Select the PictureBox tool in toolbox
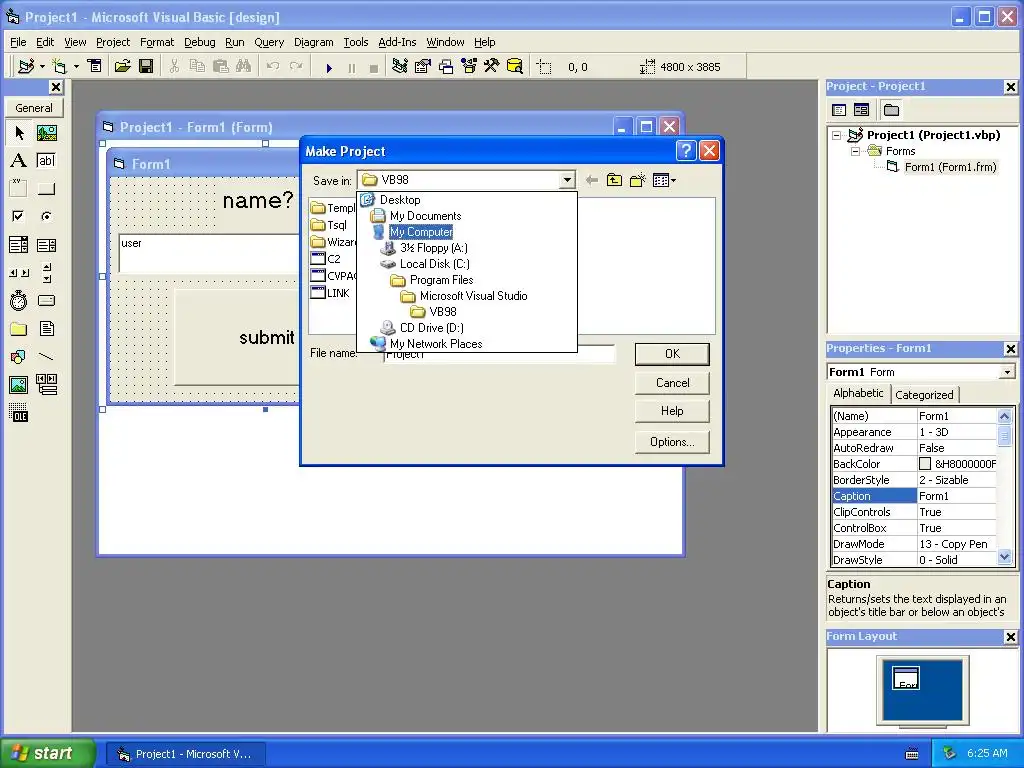This screenshot has height=768, width=1024. pyautogui.click(x=46, y=133)
